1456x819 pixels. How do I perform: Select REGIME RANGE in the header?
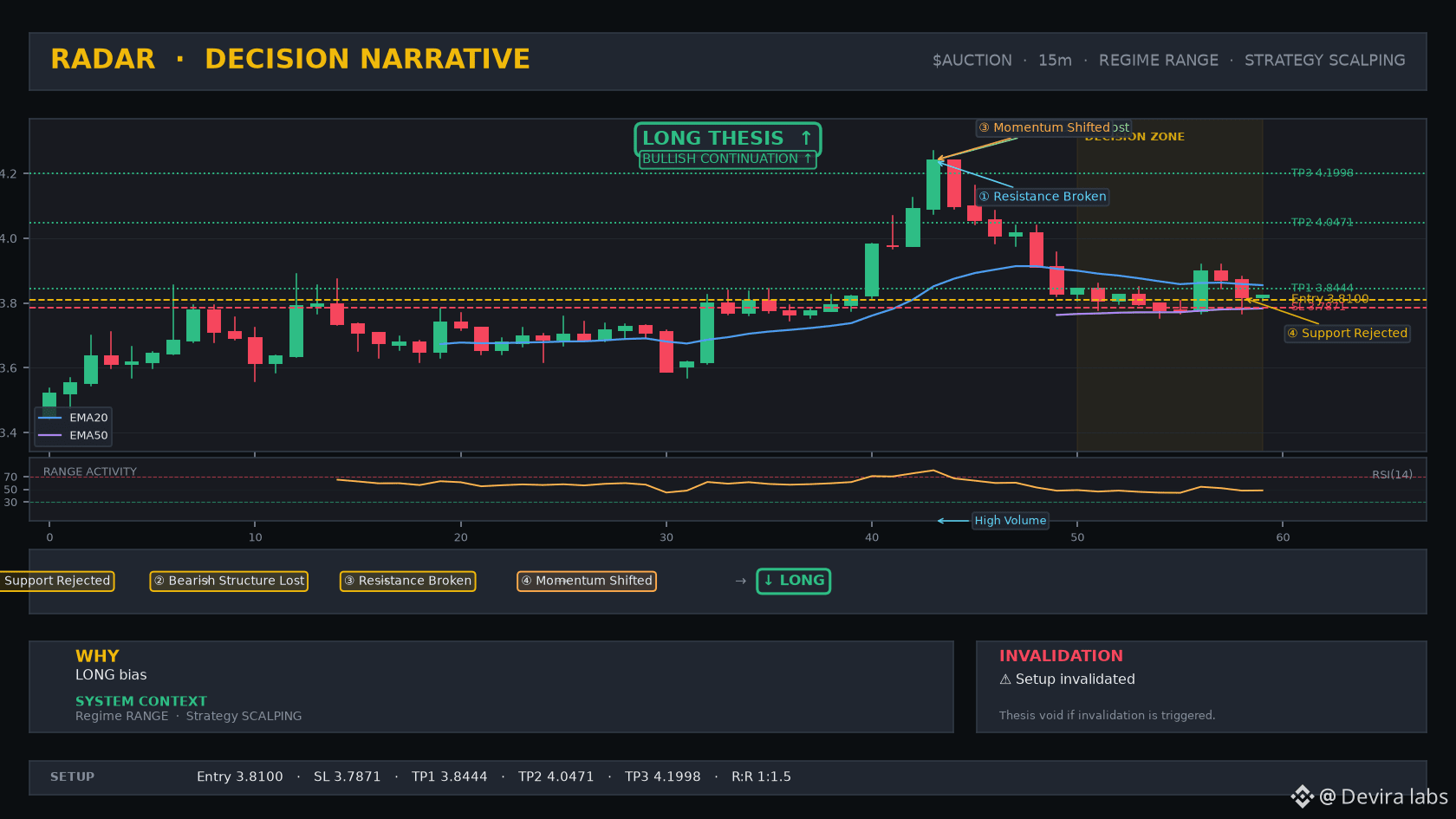pyautogui.click(x=1158, y=61)
